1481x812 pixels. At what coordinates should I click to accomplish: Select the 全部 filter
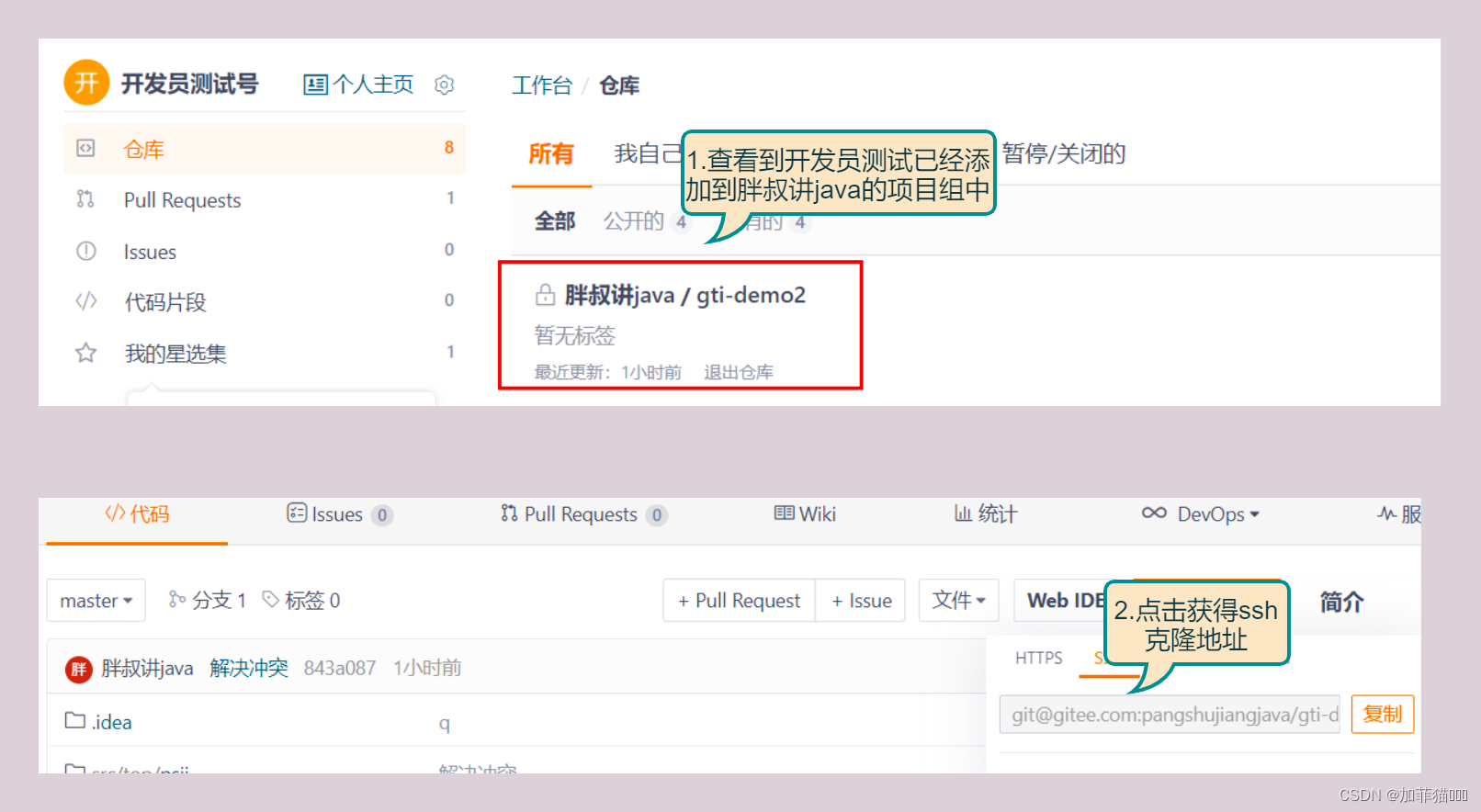point(555,221)
